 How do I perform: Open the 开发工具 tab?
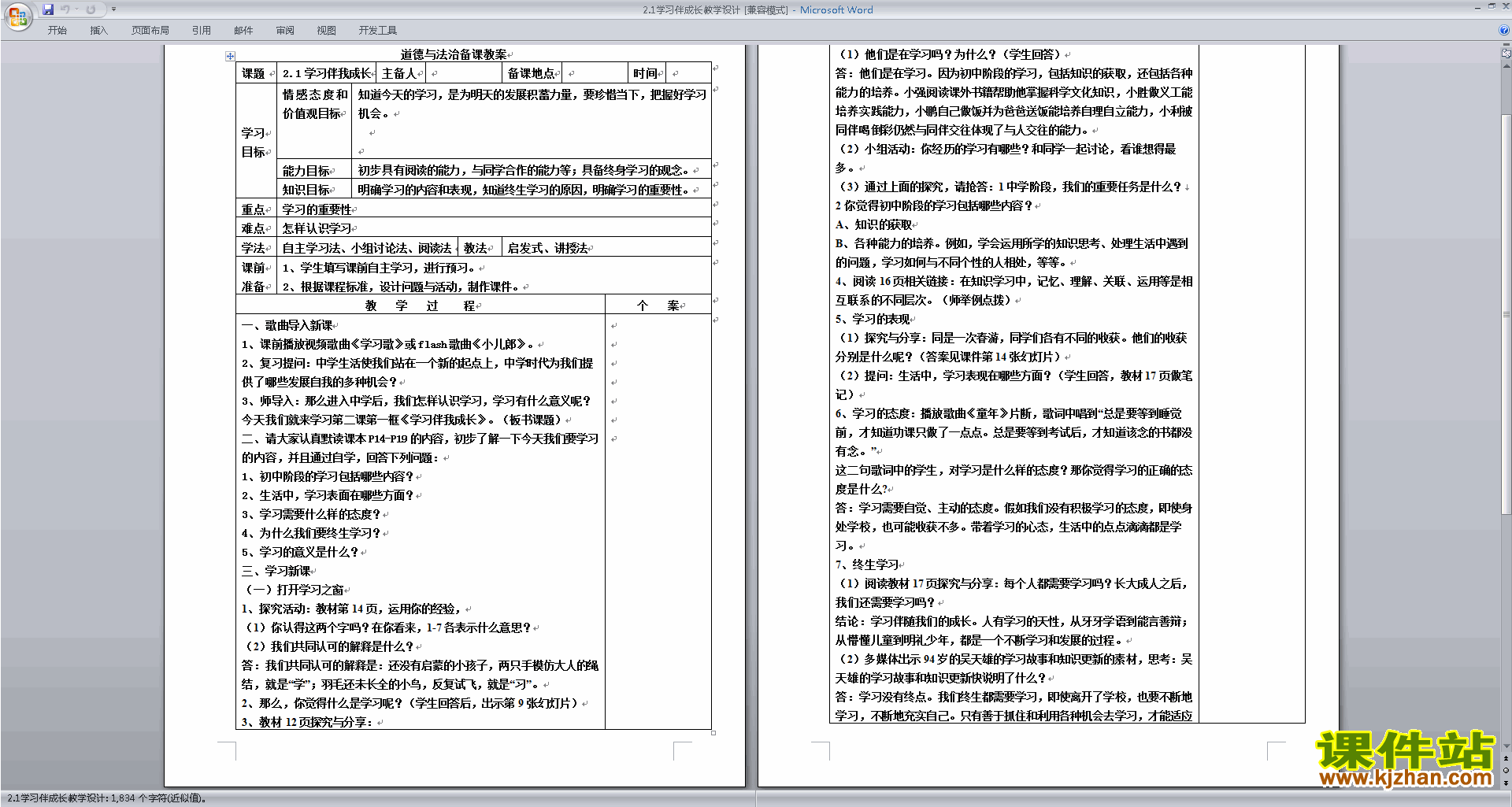point(378,31)
